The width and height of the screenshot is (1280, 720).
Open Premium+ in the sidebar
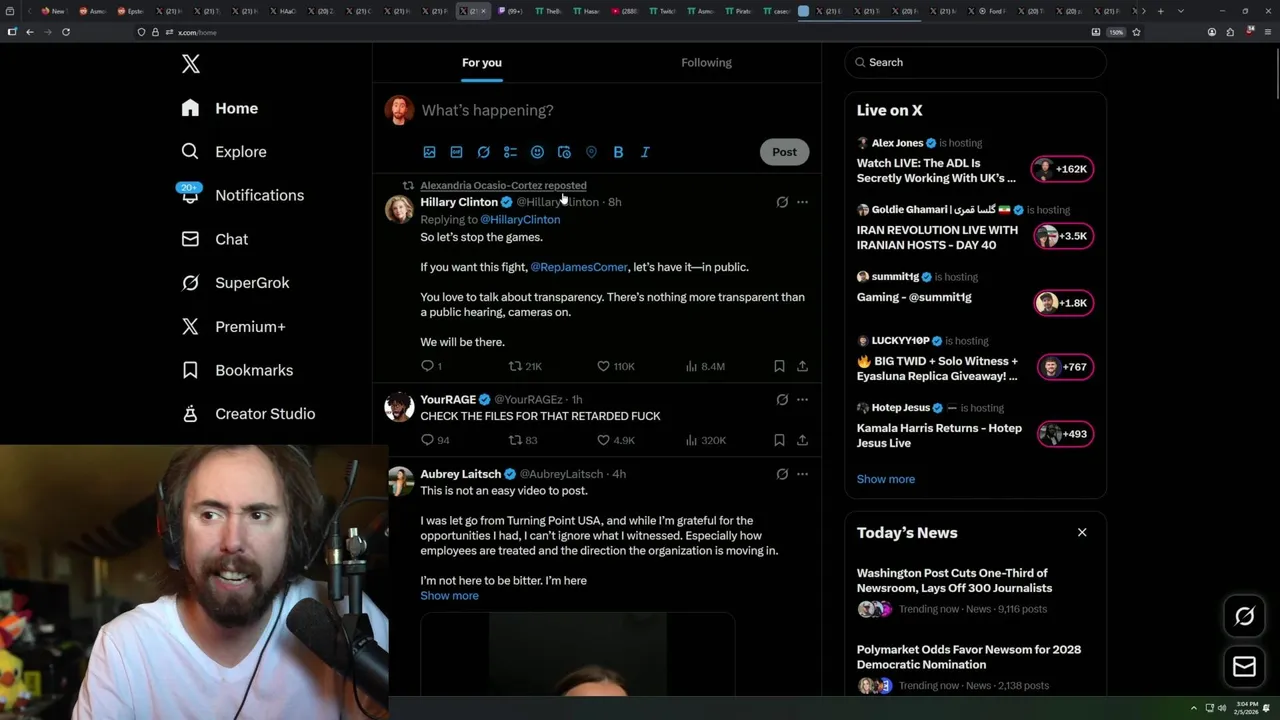(x=233, y=327)
